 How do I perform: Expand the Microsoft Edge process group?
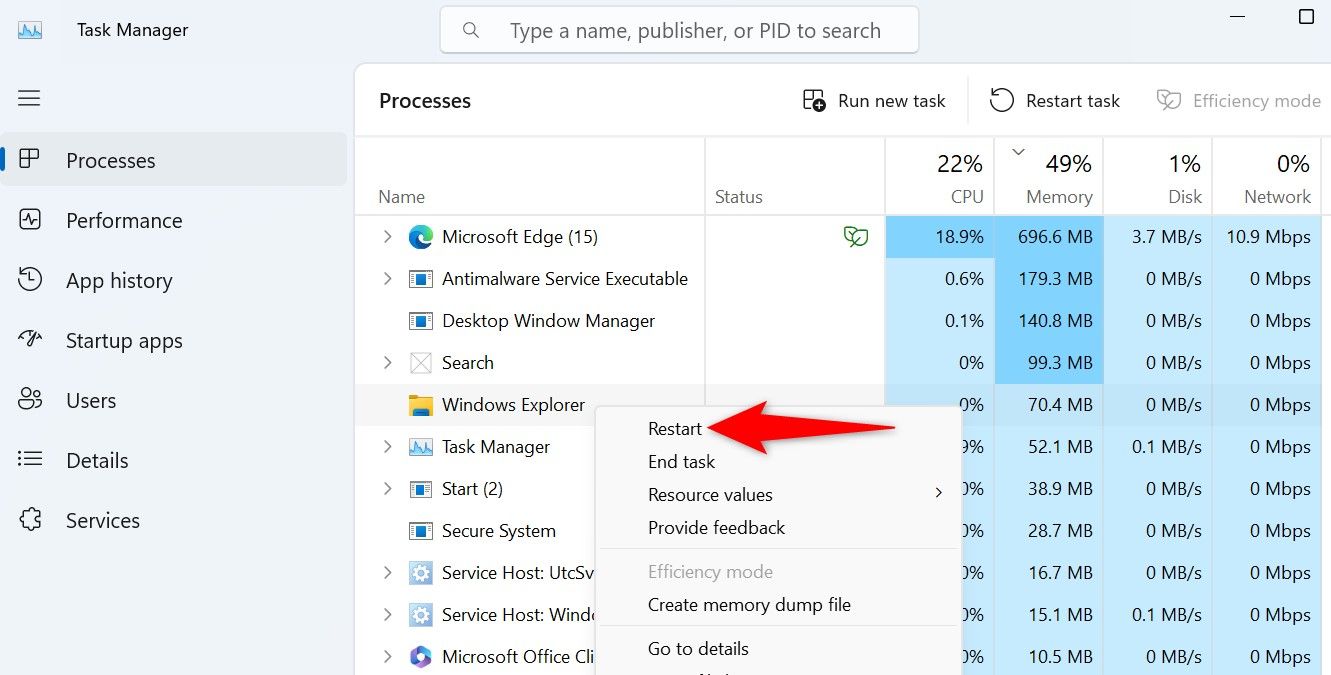point(388,237)
